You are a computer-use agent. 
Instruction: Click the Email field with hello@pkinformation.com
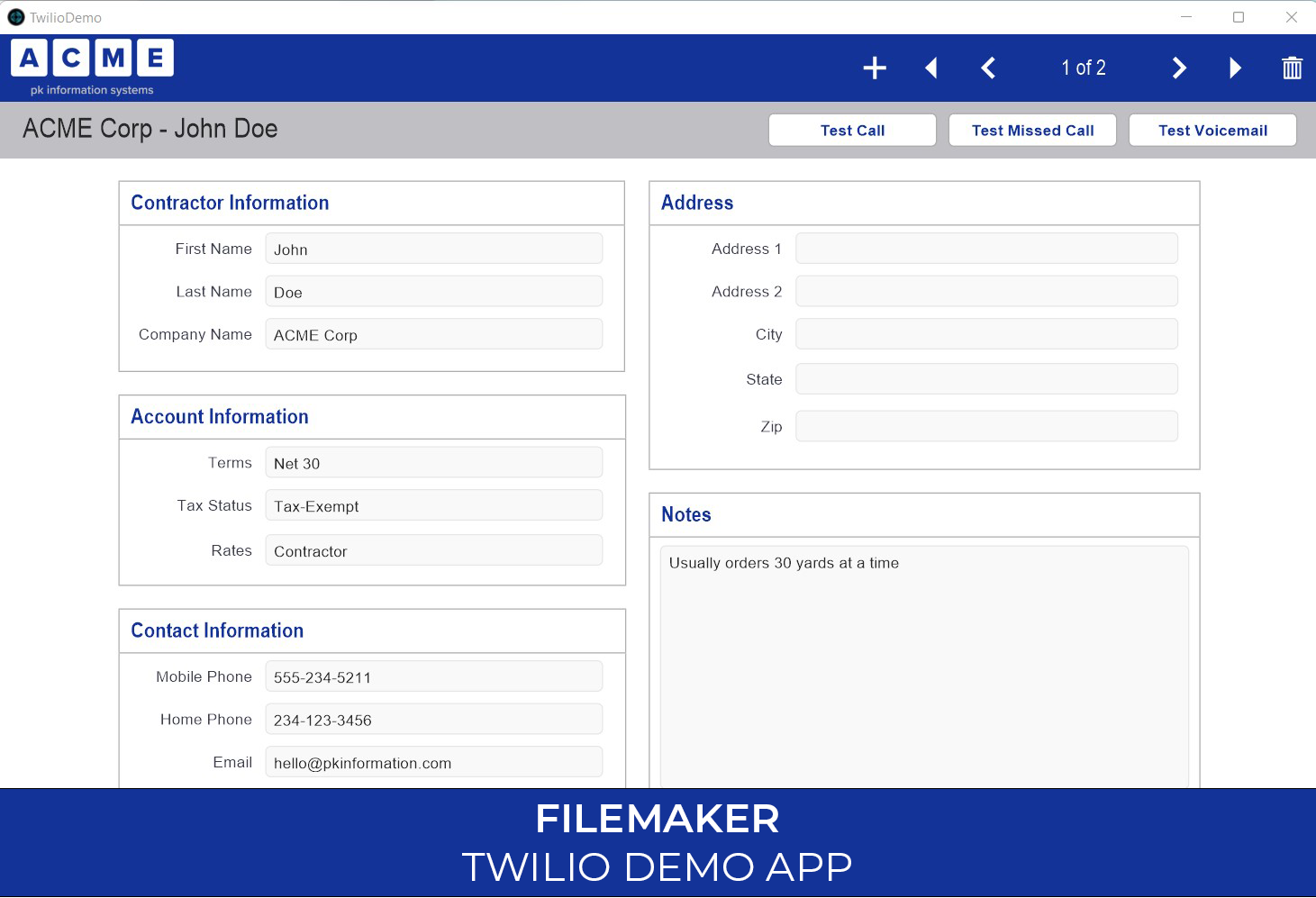(433, 762)
